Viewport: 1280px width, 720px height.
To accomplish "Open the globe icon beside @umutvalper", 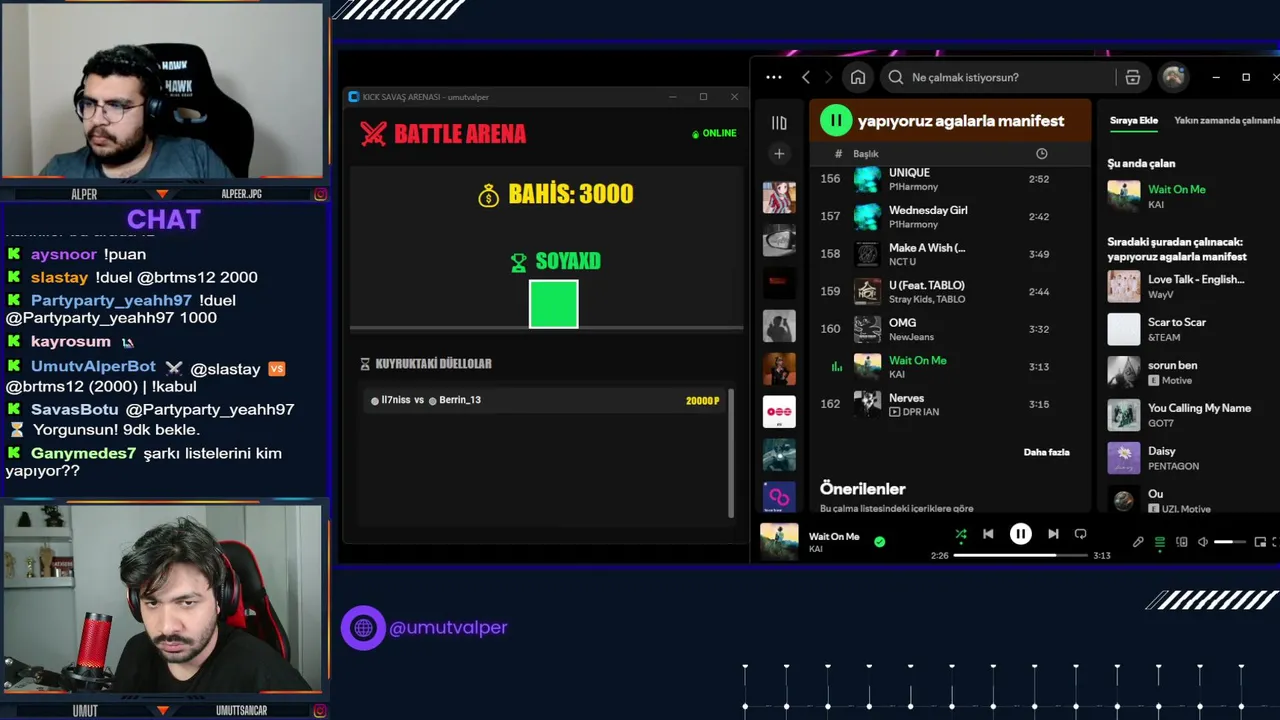I will point(363,628).
